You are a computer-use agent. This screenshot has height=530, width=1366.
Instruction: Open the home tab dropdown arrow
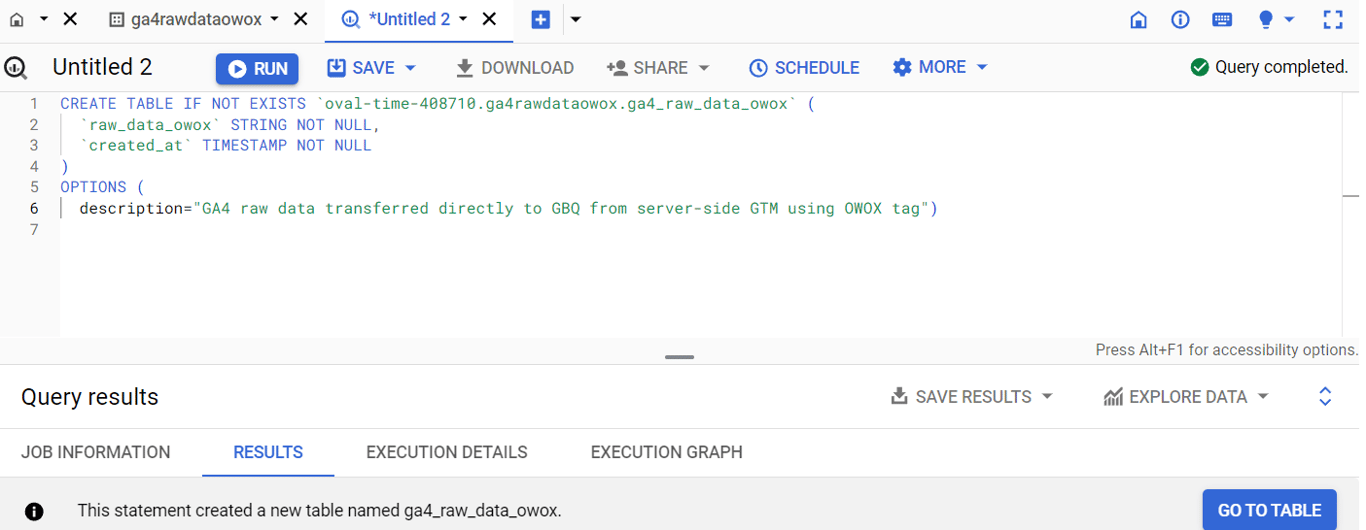click(43, 19)
